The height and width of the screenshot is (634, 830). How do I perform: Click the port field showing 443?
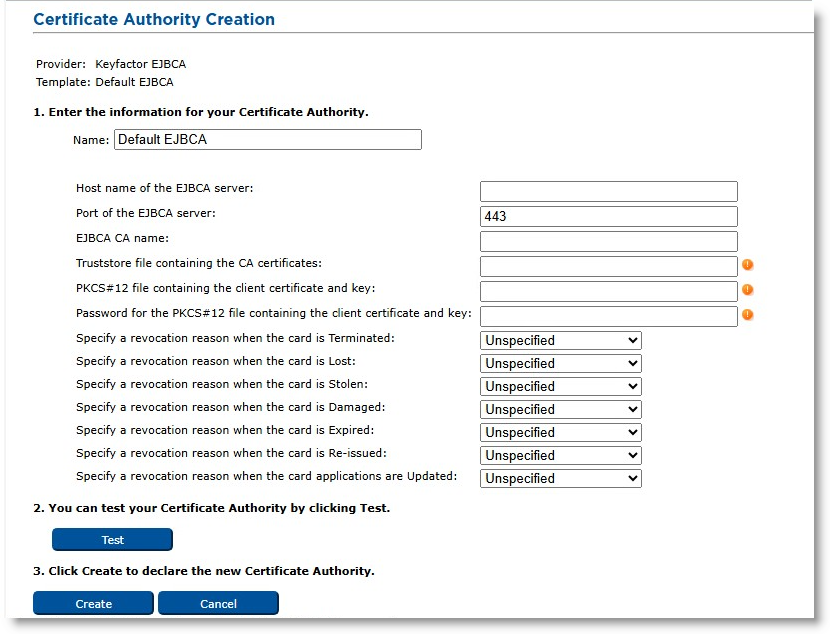(609, 216)
